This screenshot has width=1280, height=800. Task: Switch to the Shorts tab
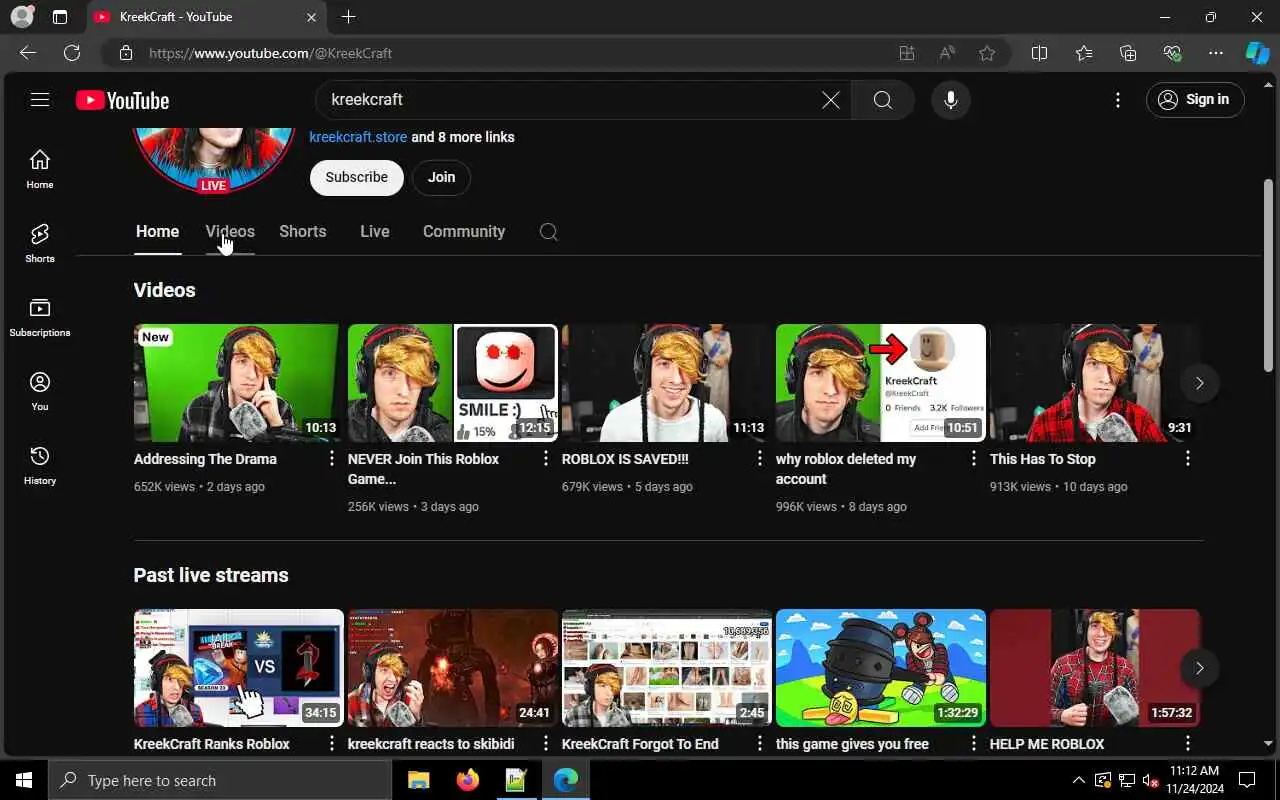pyautogui.click(x=303, y=232)
